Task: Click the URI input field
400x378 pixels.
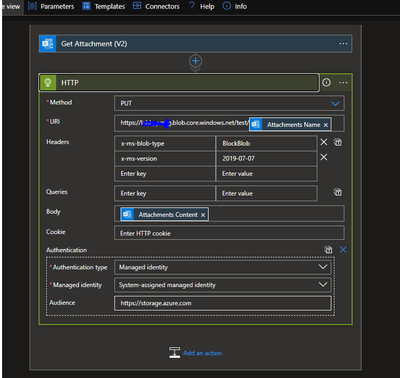Action: click(x=229, y=123)
